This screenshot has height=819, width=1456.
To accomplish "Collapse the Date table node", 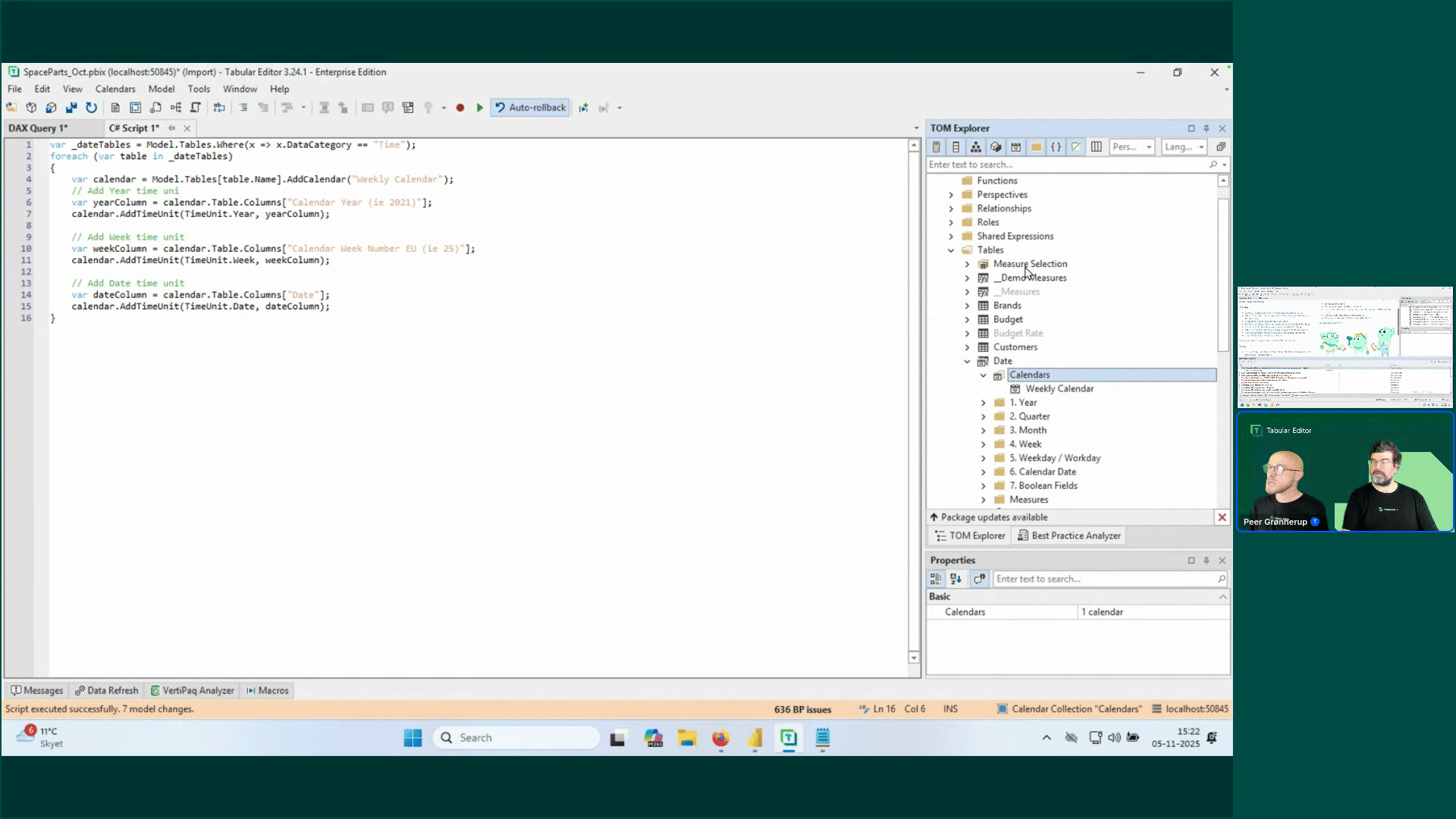I will click(967, 361).
